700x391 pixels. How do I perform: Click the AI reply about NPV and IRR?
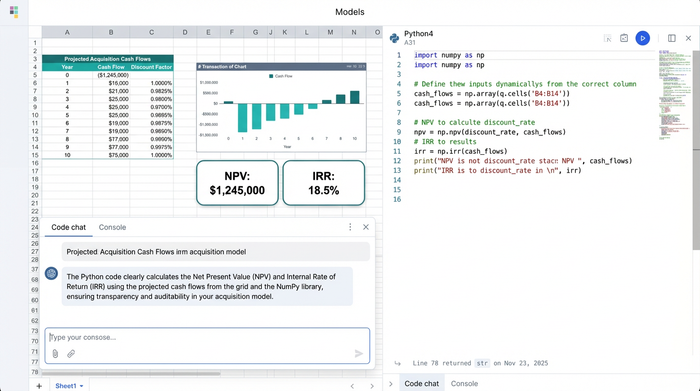(207, 287)
